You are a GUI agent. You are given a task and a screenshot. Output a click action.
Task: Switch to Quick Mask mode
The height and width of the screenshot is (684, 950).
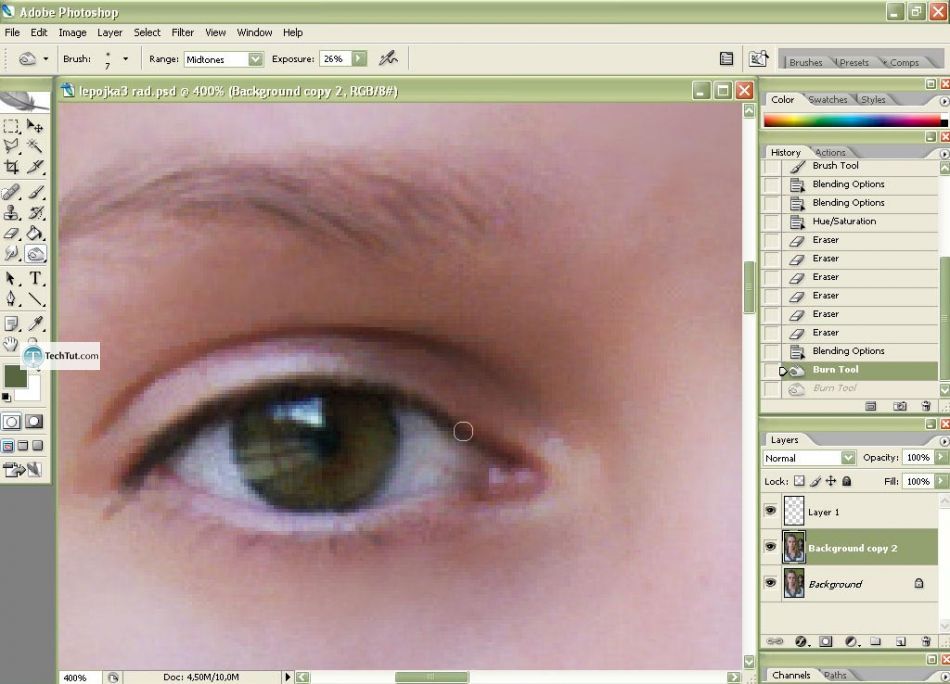(34, 422)
